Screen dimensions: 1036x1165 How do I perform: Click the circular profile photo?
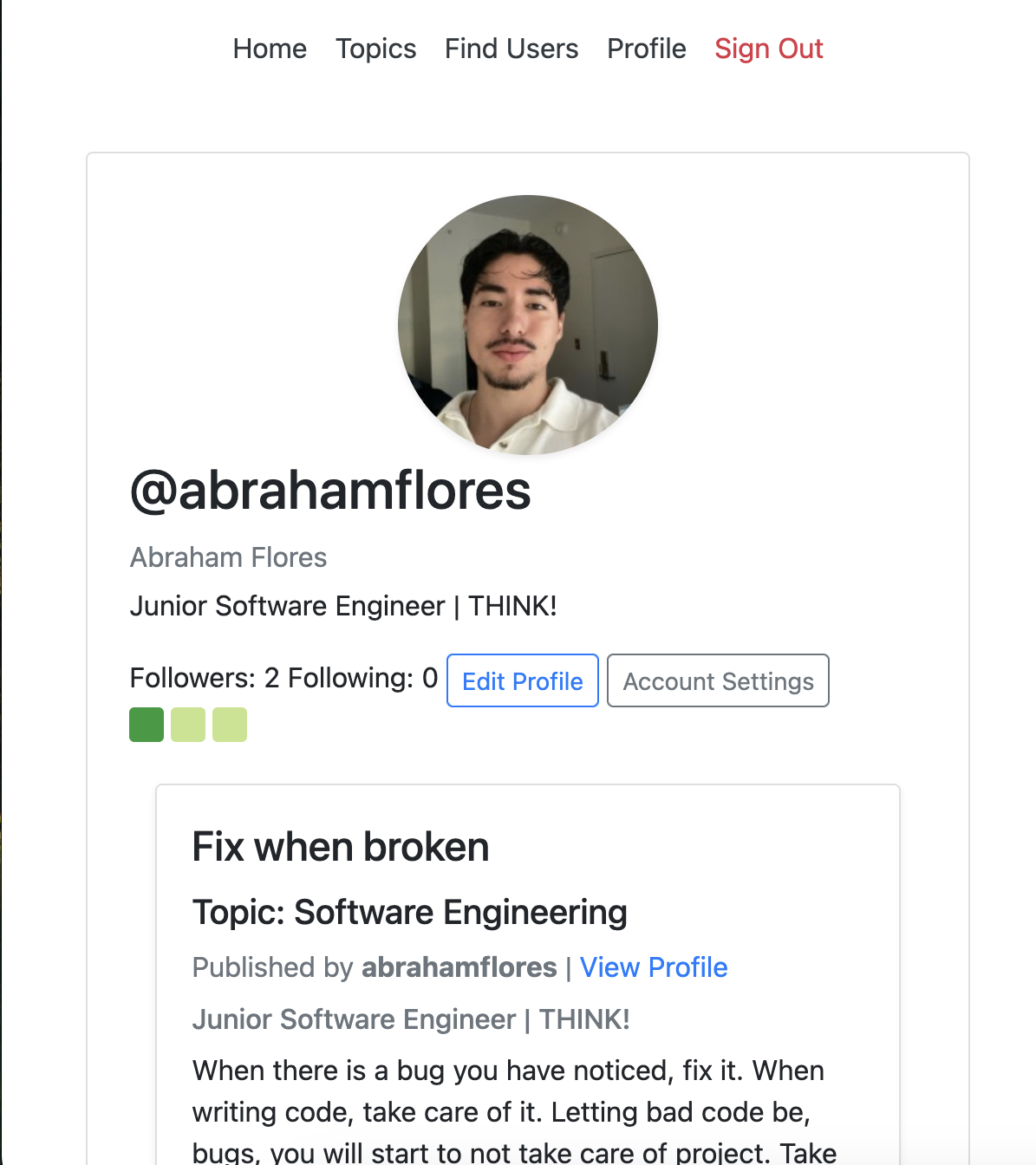(527, 325)
